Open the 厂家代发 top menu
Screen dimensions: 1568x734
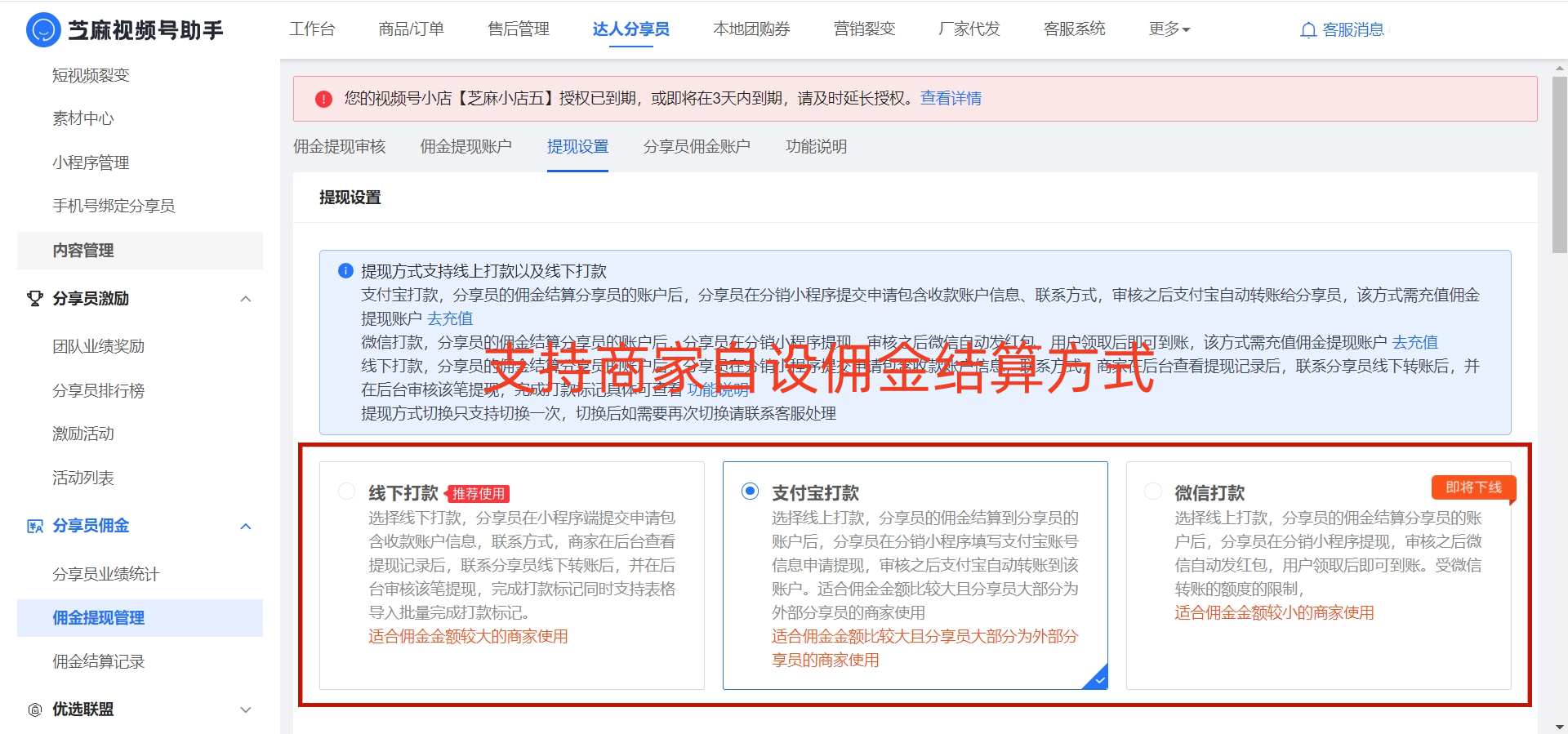coord(969,29)
